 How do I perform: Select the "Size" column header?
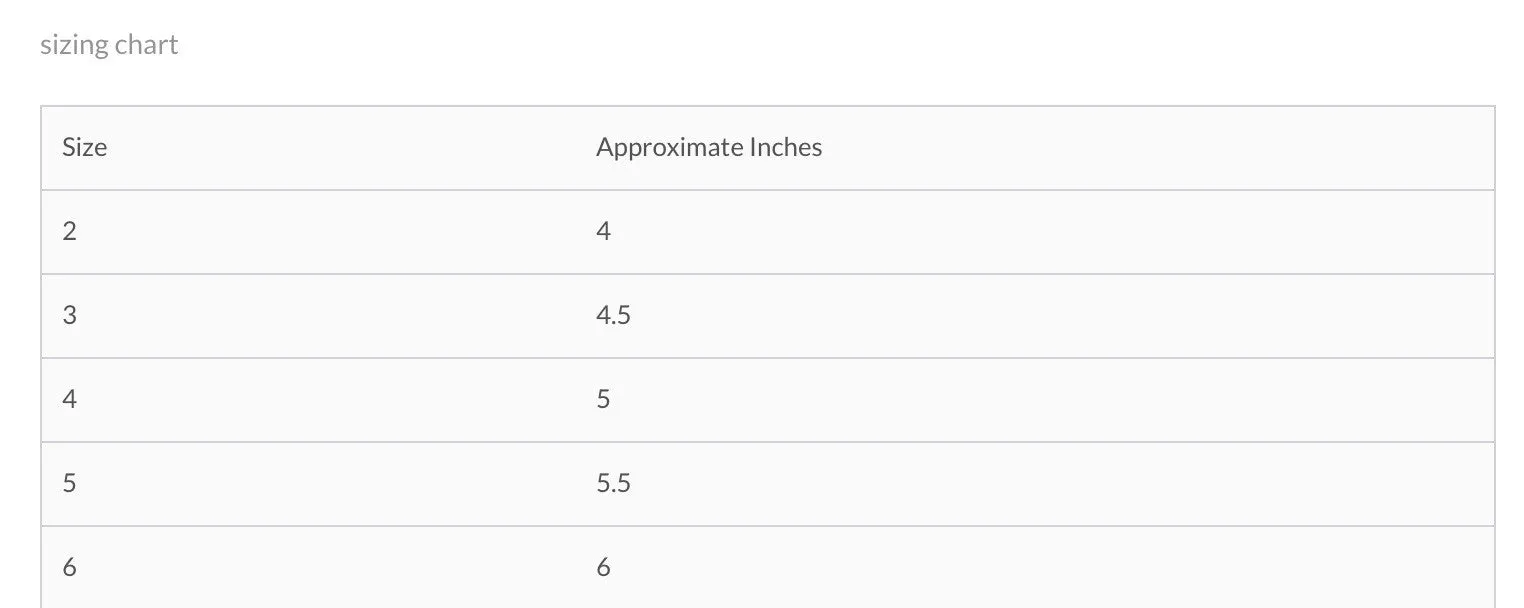[85, 148]
